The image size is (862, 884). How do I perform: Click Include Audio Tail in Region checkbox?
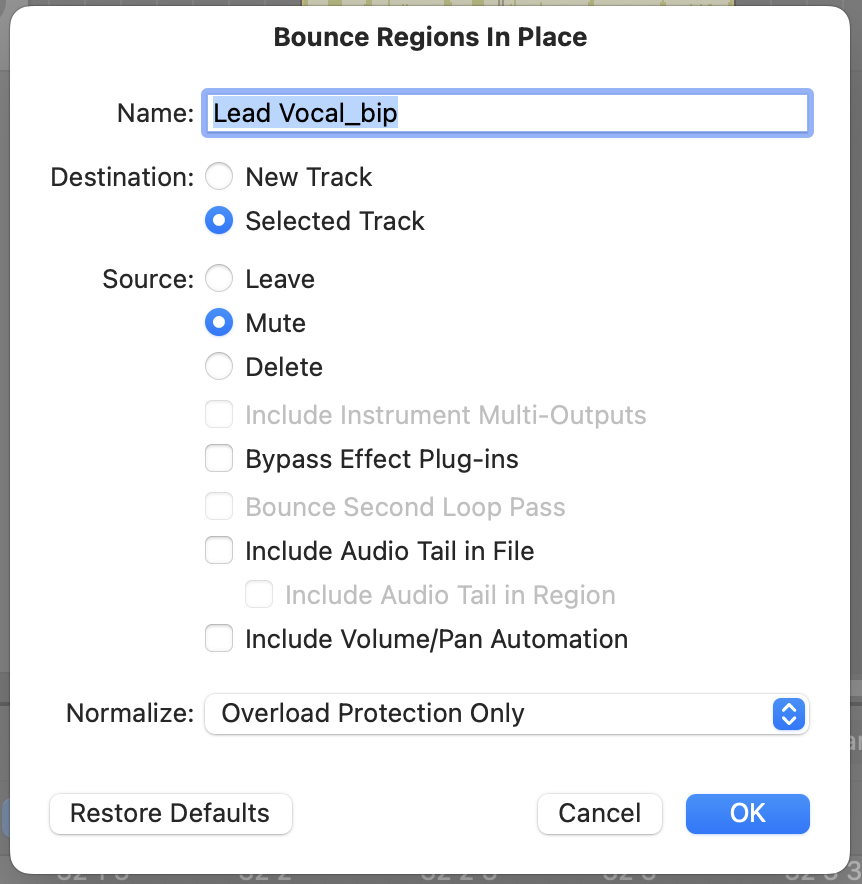[259, 595]
